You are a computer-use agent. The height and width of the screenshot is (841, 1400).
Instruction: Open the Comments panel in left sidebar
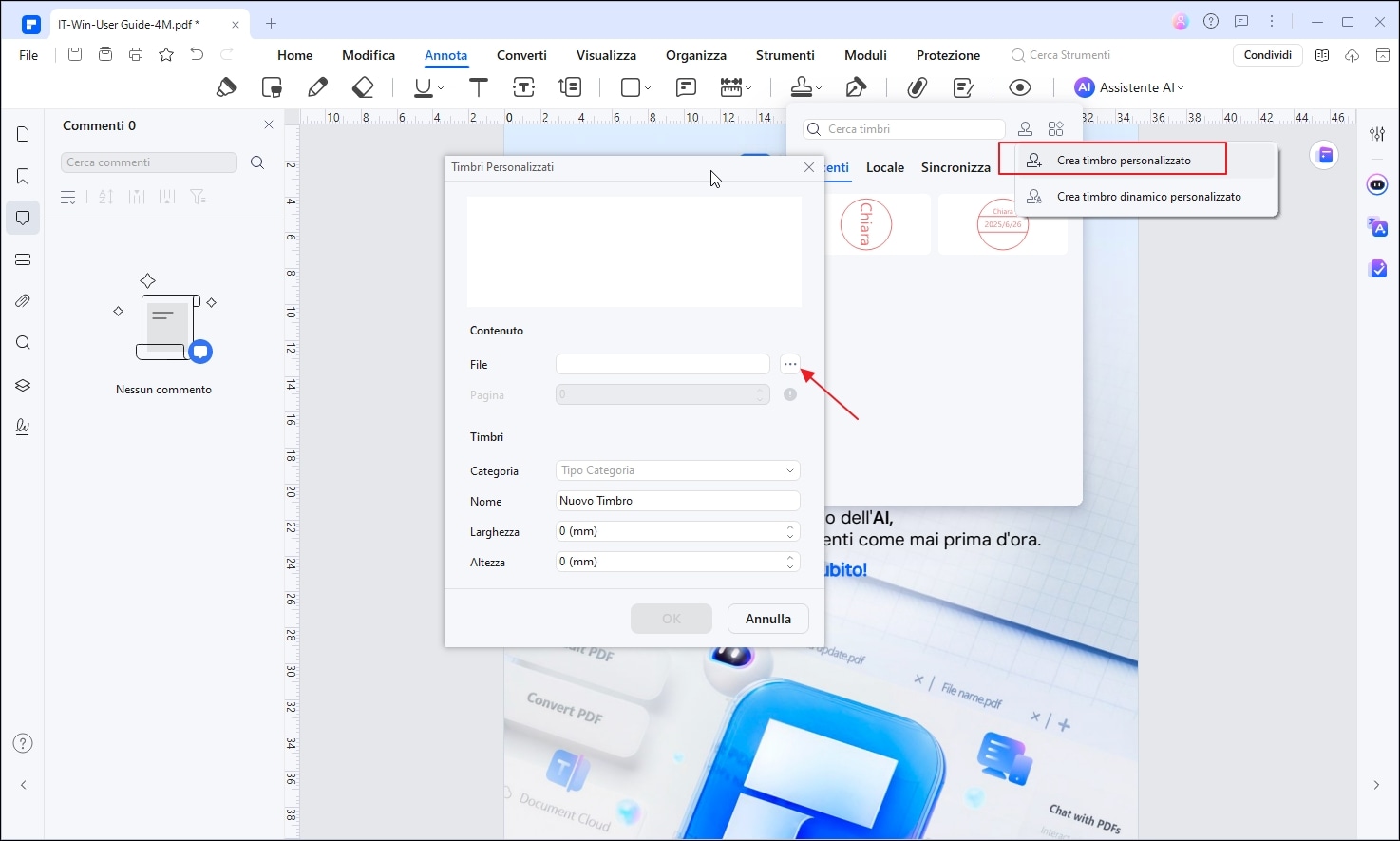[23, 218]
